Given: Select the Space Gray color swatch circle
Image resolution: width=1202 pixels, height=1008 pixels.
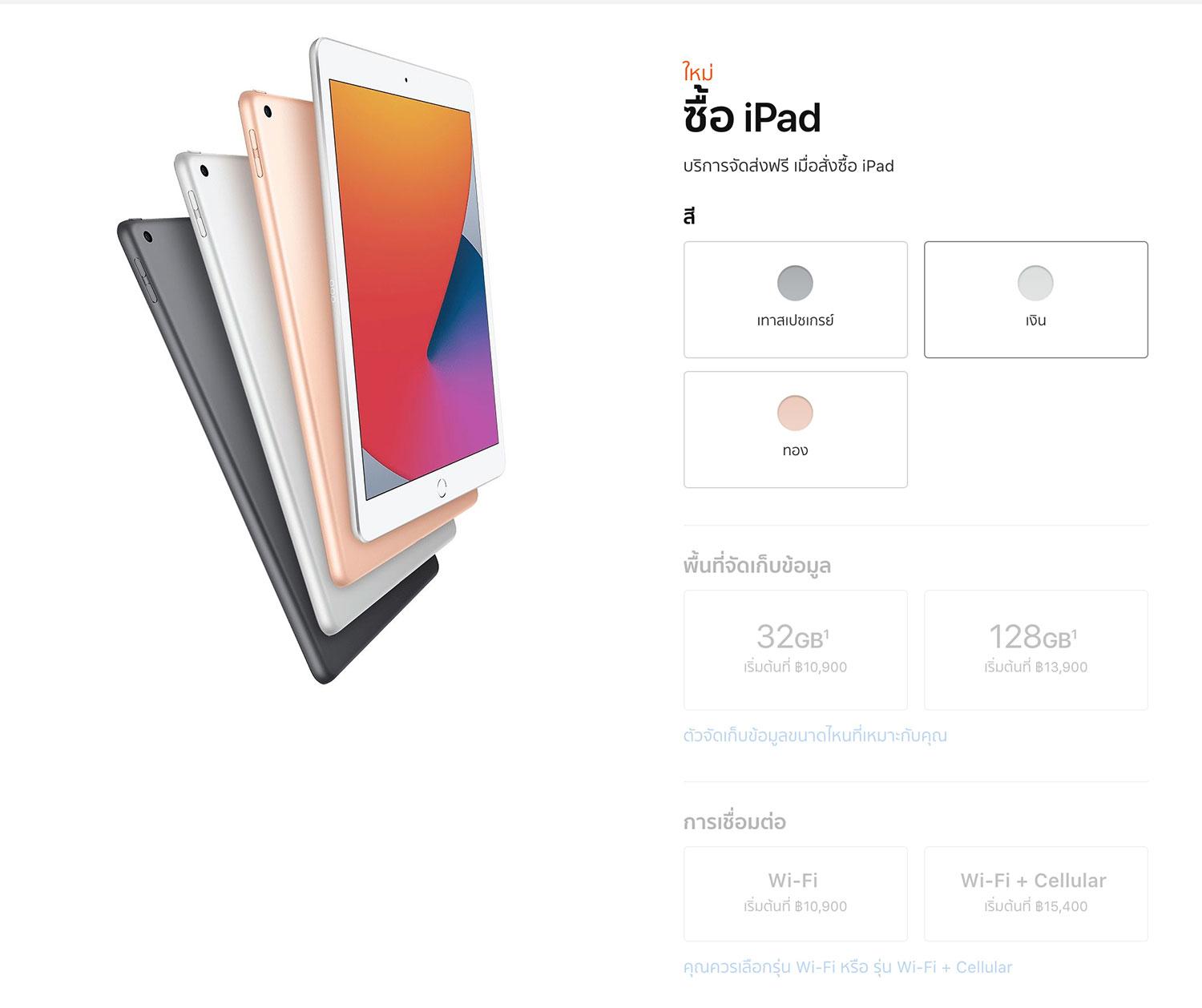Looking at the screenshot, I should point(795,283).
